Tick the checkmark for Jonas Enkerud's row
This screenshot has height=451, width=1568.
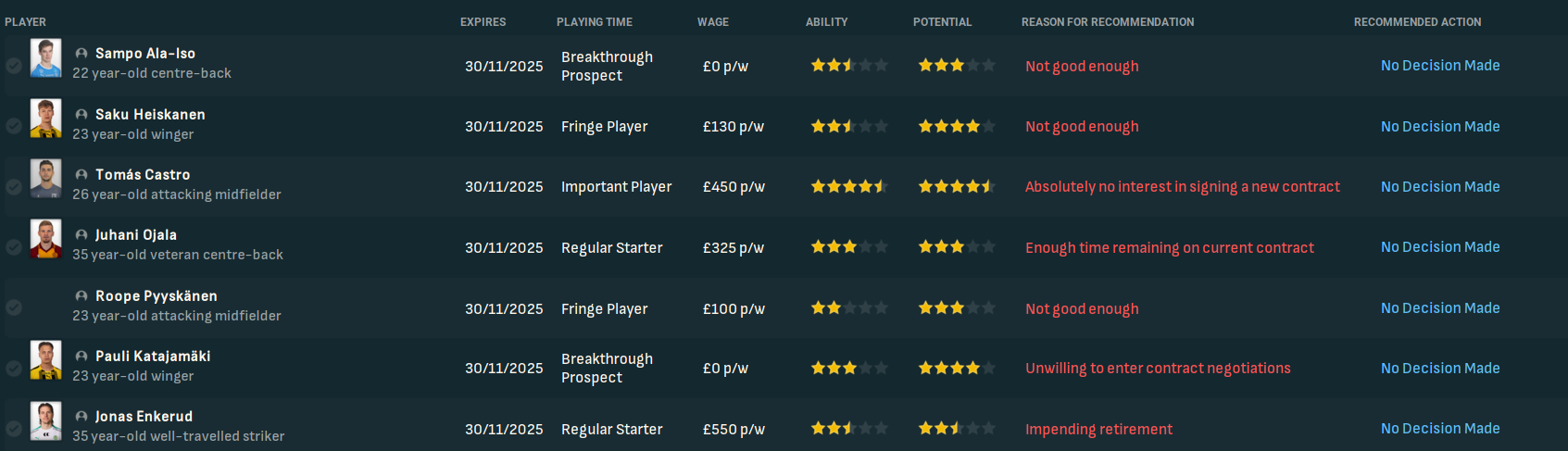pyautogui.click(x=14, y=429)
